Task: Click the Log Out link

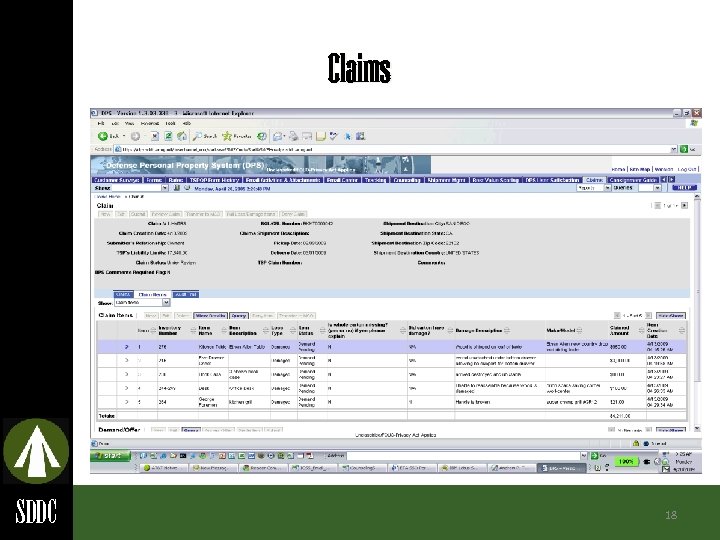Action: tap(687, 169)
